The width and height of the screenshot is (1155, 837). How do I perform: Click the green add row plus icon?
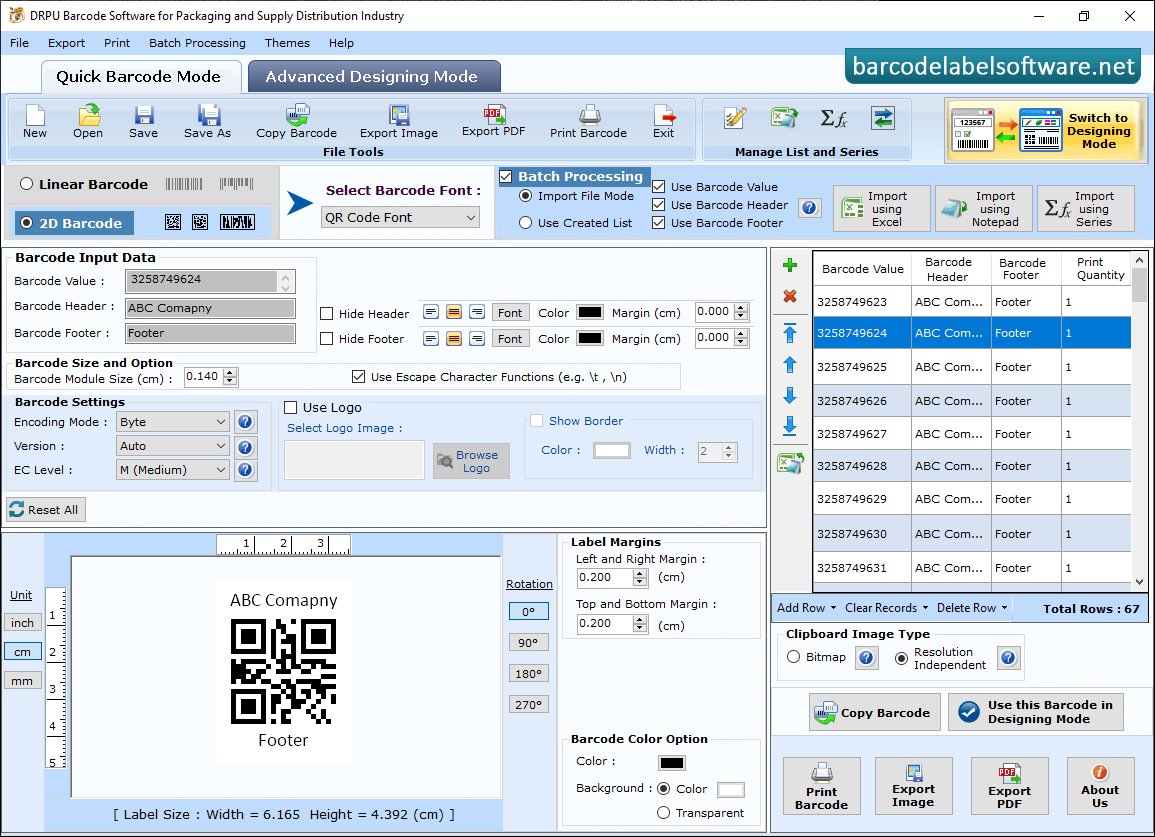(x=790, y=265)
